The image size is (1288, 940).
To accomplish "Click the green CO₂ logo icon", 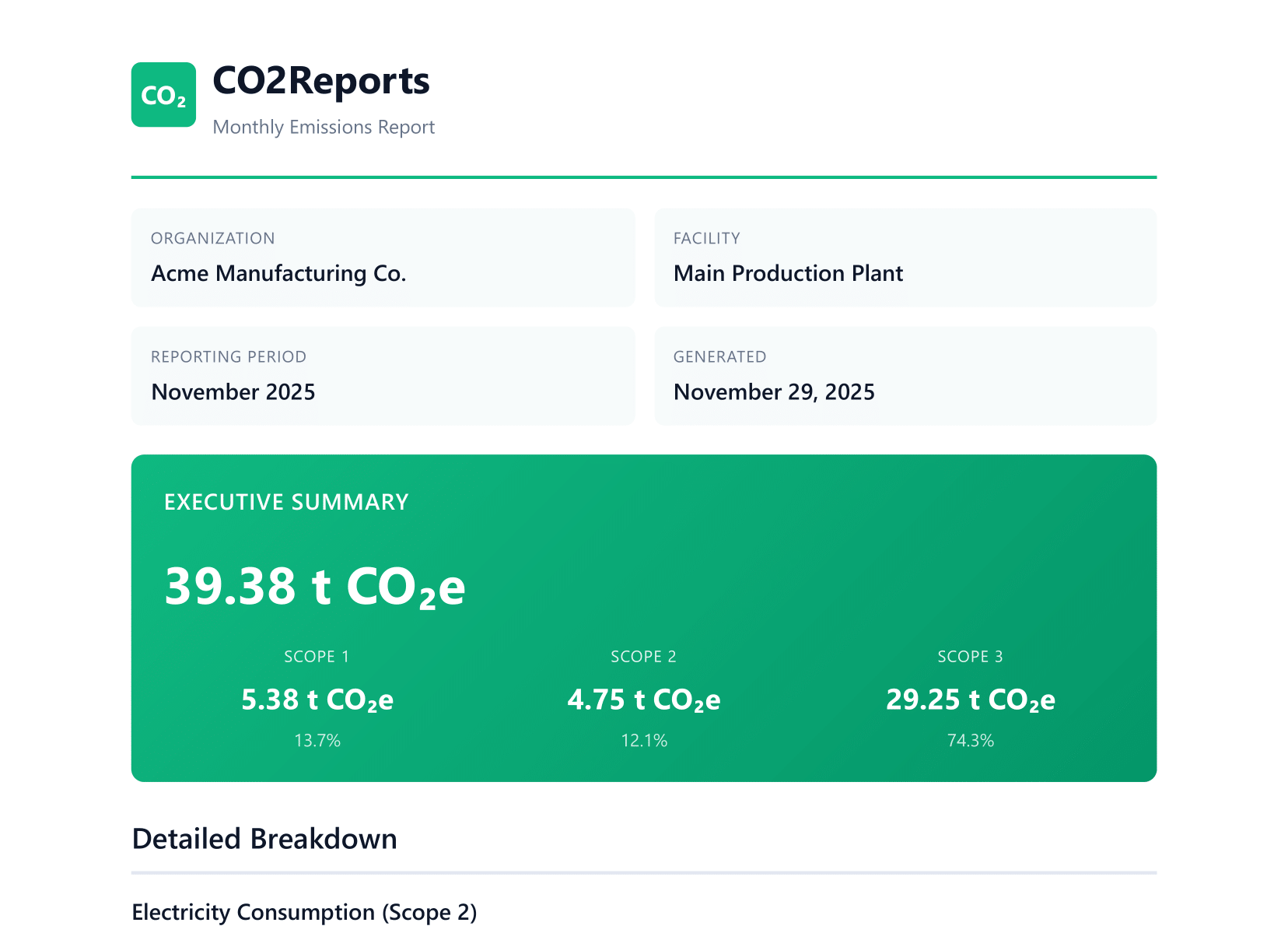I will (x=163, y=95).
